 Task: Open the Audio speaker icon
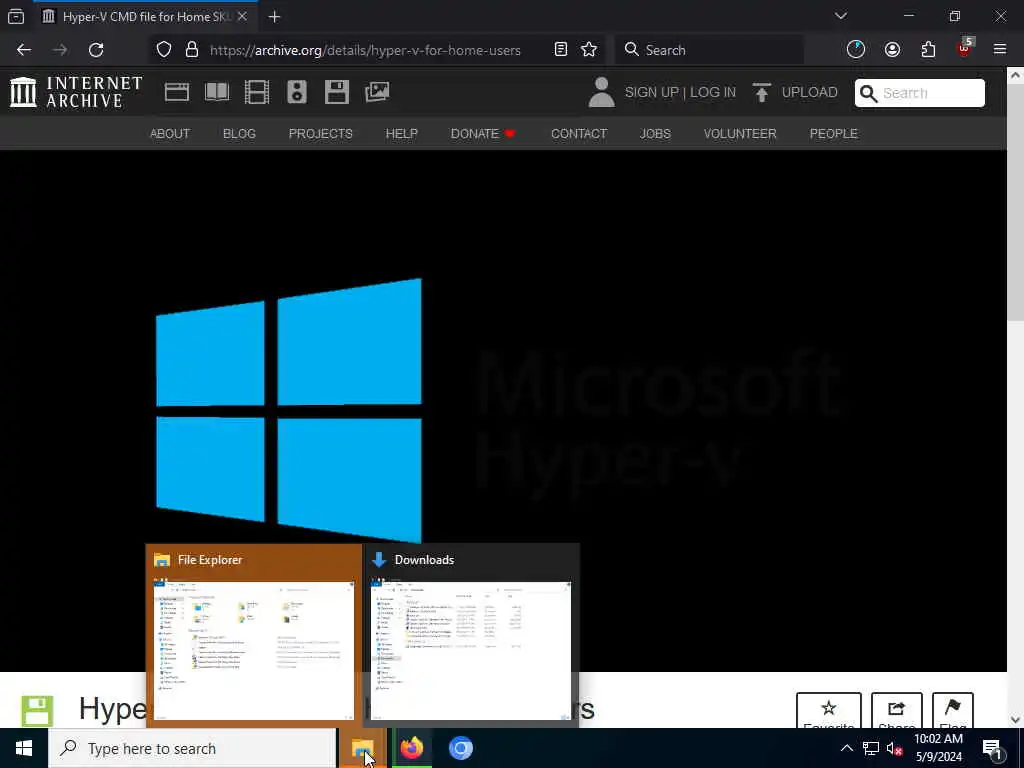[x=297, y=92]
